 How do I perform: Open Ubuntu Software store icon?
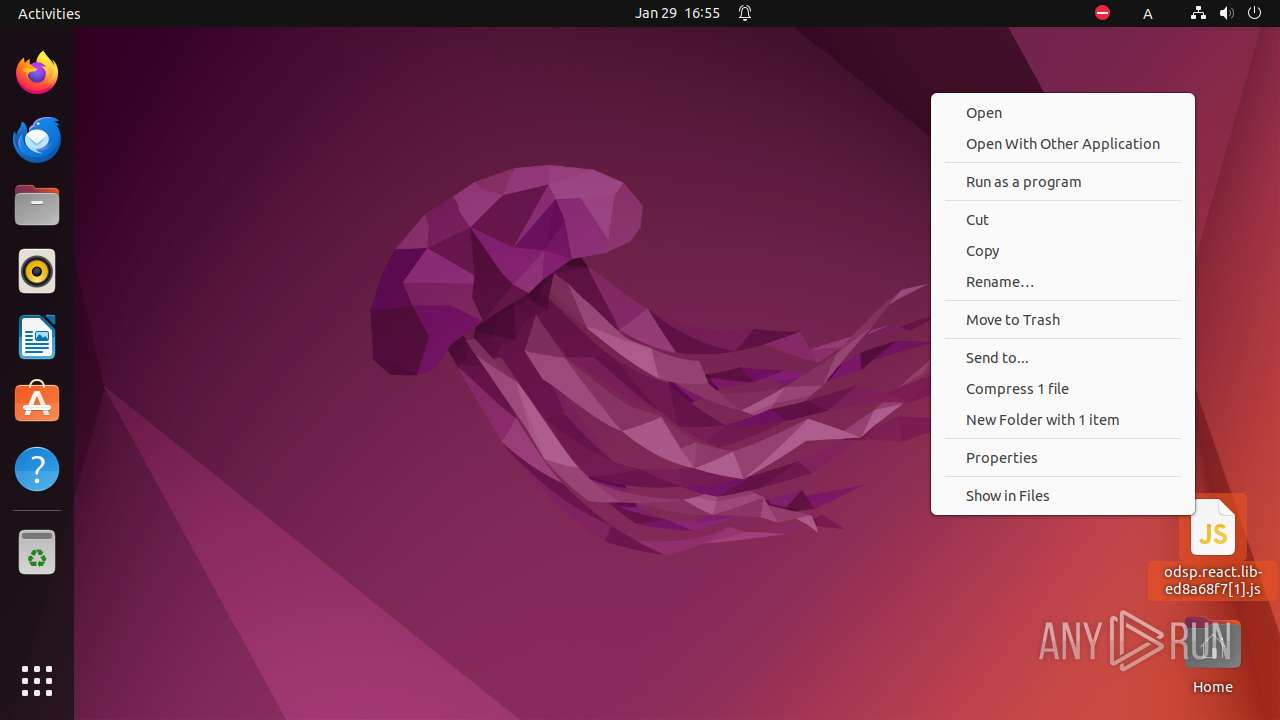[37, 403]
